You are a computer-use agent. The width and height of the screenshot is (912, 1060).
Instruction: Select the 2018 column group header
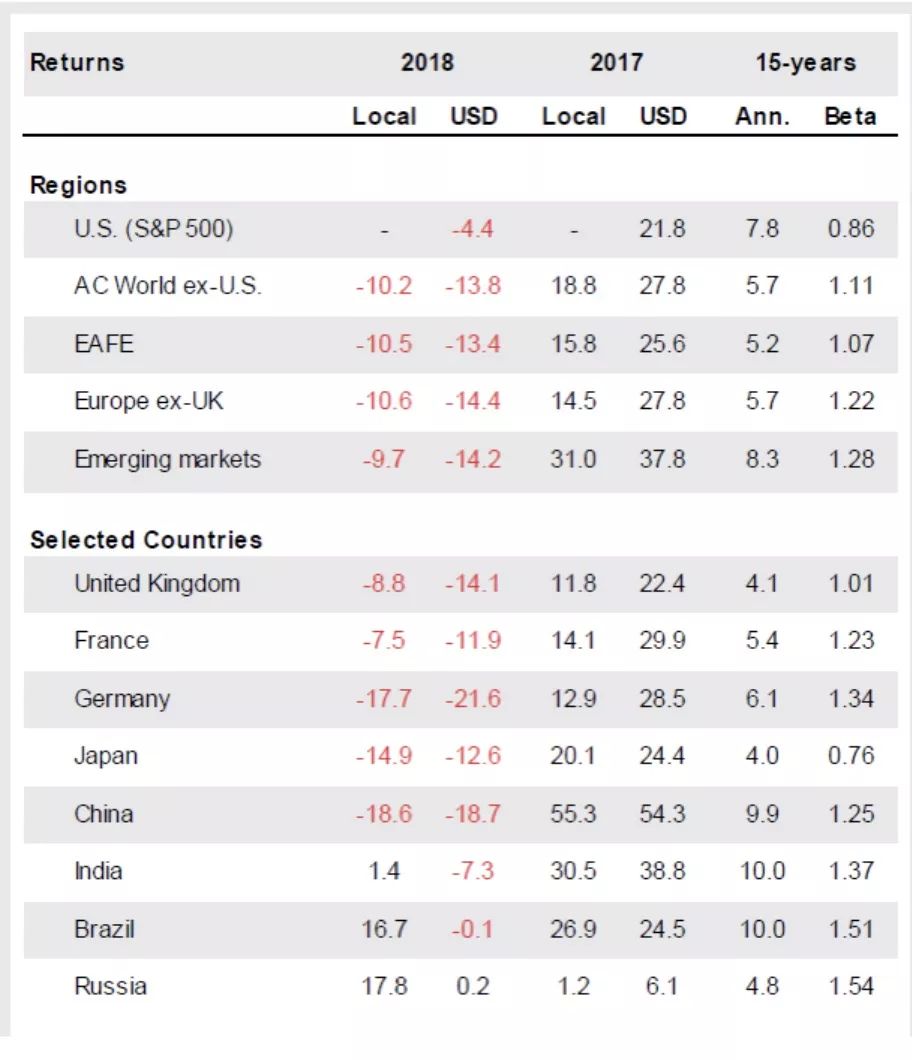click(427, 62)
